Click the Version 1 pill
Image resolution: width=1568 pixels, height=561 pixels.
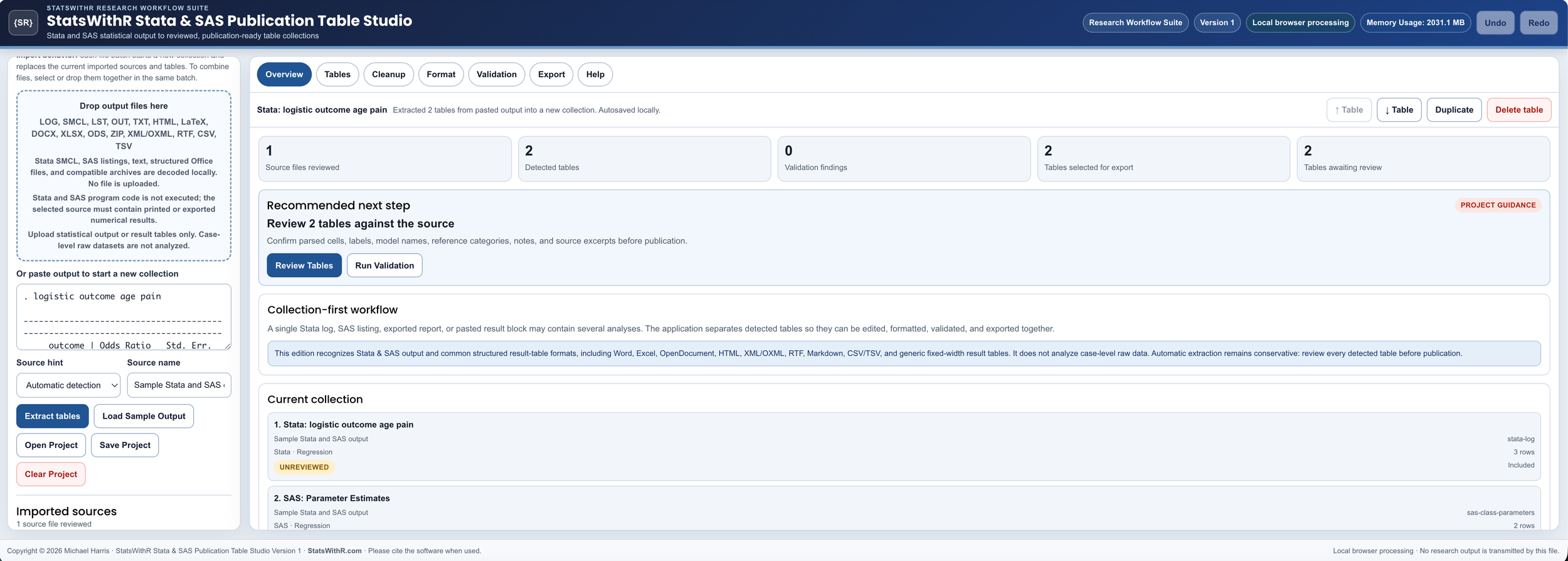pyautogui.click(x=1217, y=23)
